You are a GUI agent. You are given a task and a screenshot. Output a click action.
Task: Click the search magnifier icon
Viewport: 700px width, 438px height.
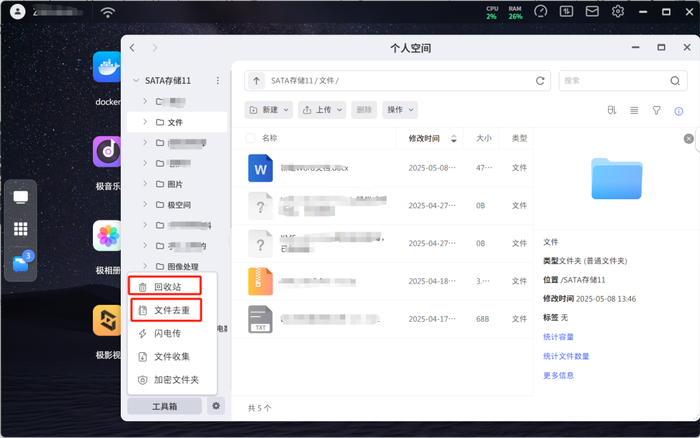[x=675, y=81]
